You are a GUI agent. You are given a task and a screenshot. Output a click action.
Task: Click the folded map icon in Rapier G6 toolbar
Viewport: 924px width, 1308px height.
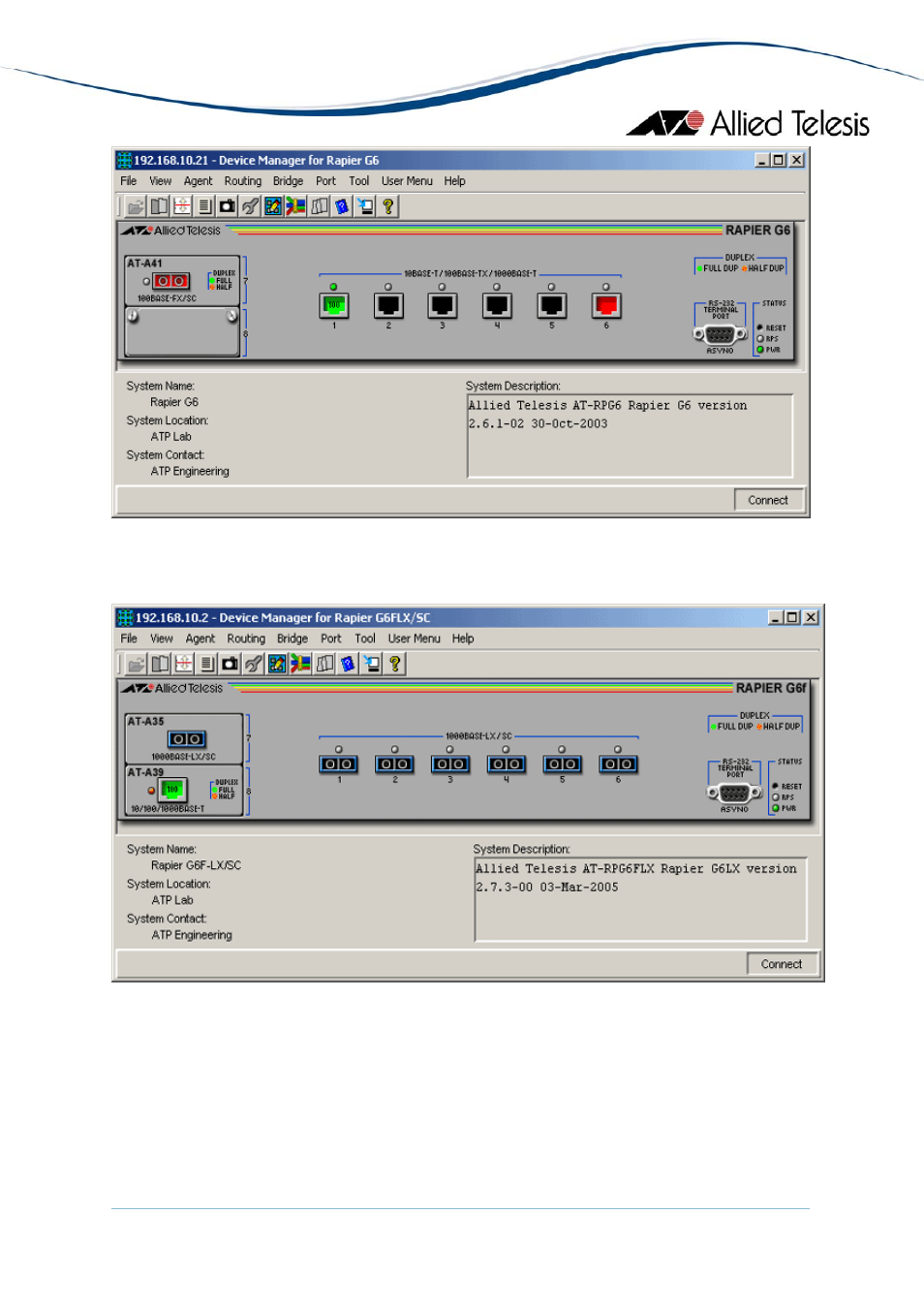point(319,206)
